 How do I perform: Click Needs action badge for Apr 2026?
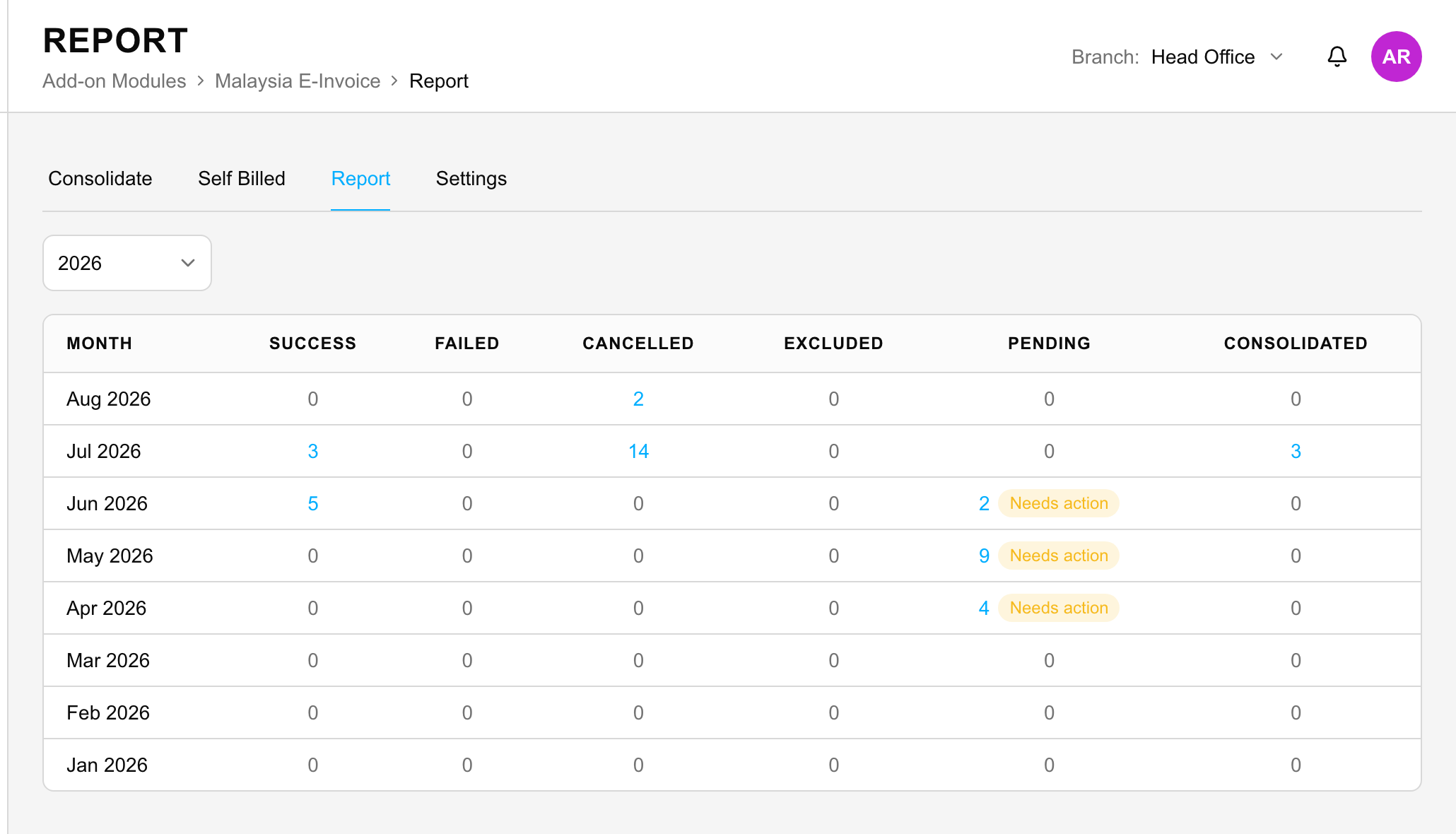click(1059, 608)
